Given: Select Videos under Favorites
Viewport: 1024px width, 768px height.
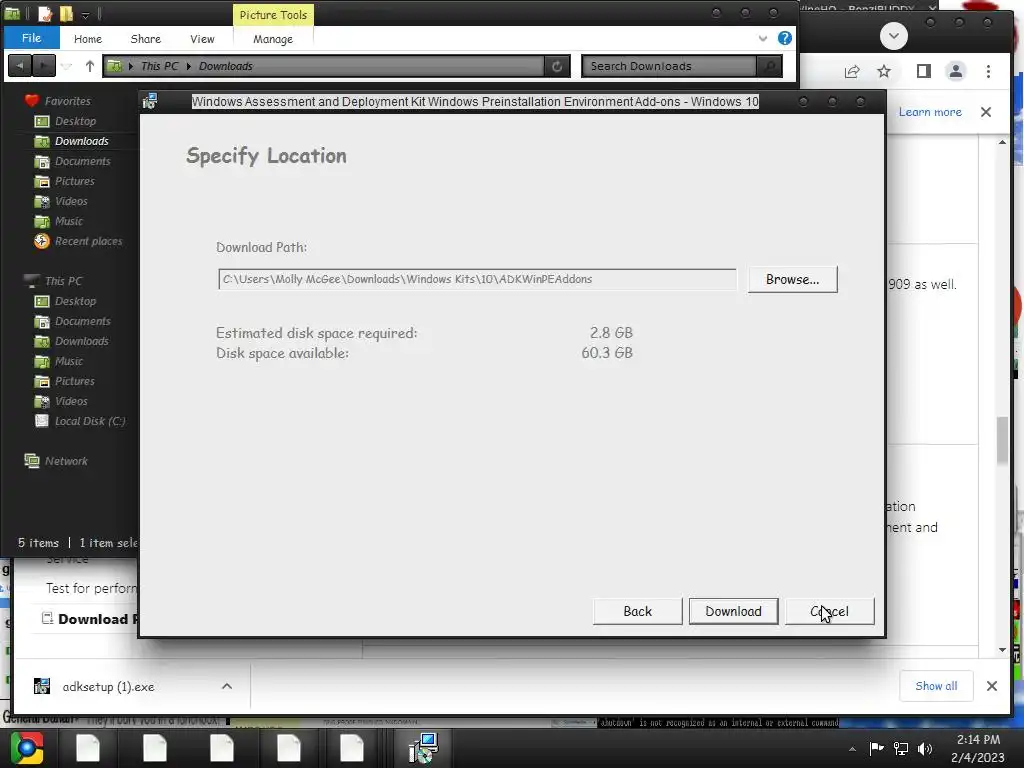Looking at the screenshot, I should pos(71,201).
